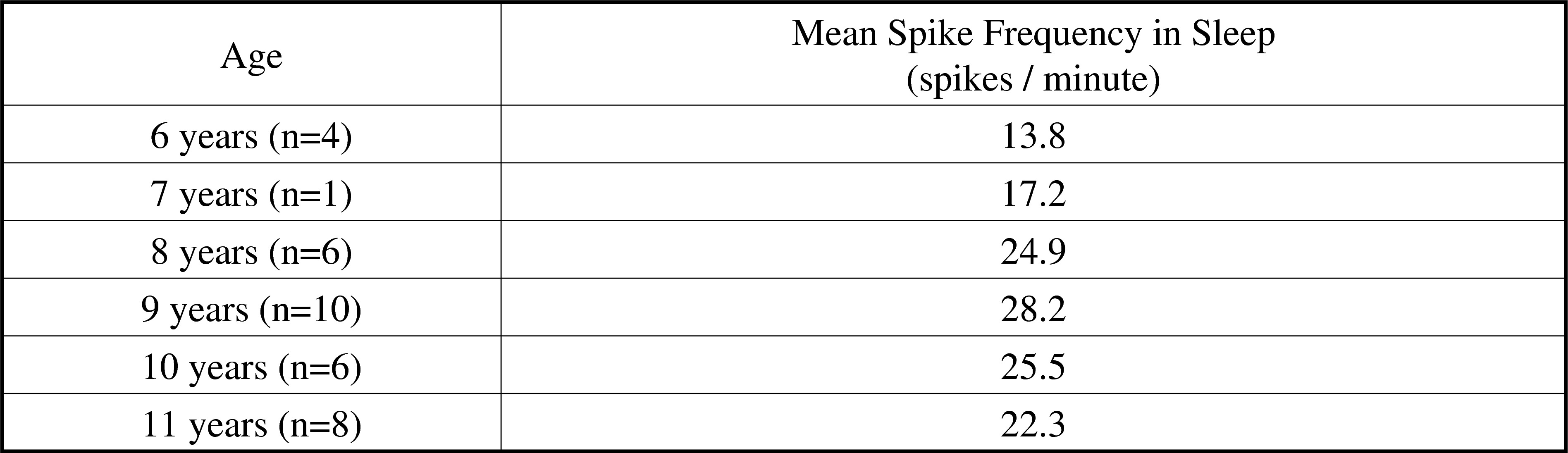Select the 8 years age label

204,253
